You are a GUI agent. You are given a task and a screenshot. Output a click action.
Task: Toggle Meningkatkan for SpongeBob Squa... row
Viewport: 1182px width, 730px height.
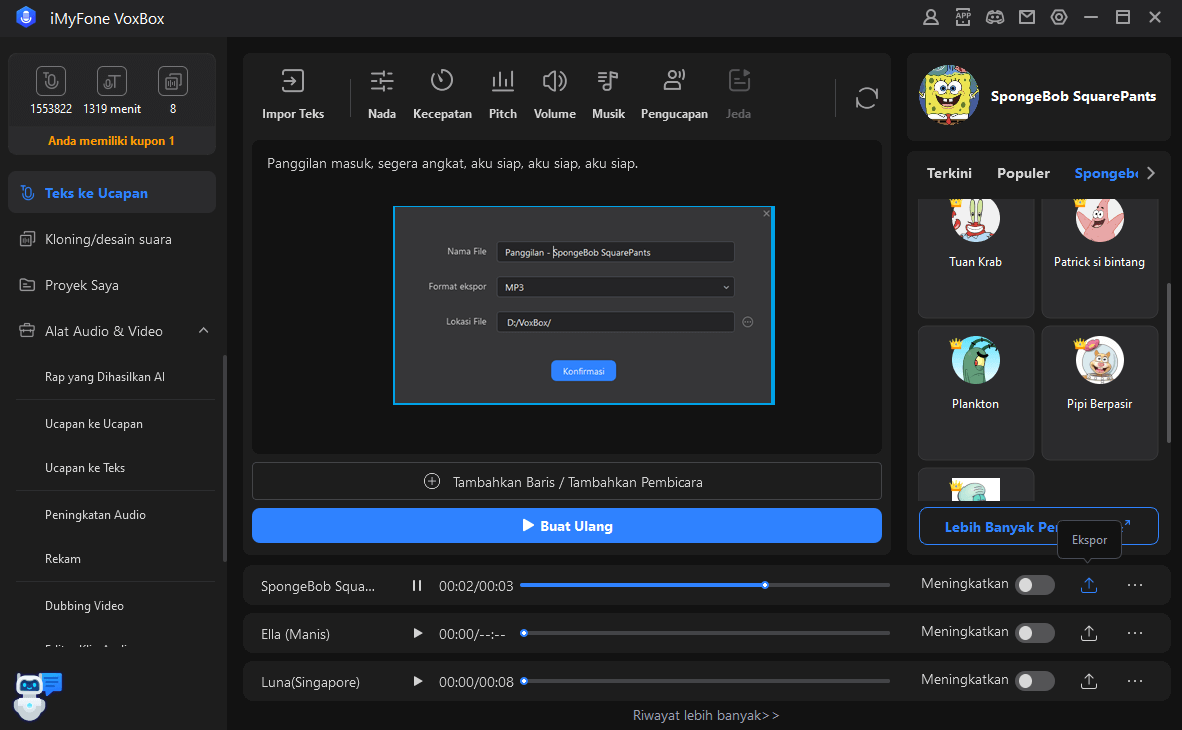point(1034,585)
